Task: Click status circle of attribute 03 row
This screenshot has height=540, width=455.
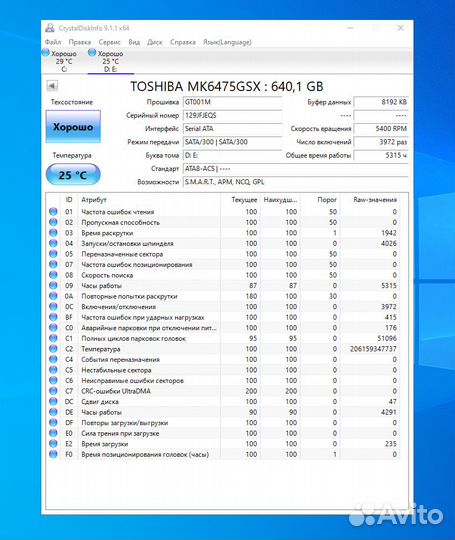Action: click(x=53, y=233)
